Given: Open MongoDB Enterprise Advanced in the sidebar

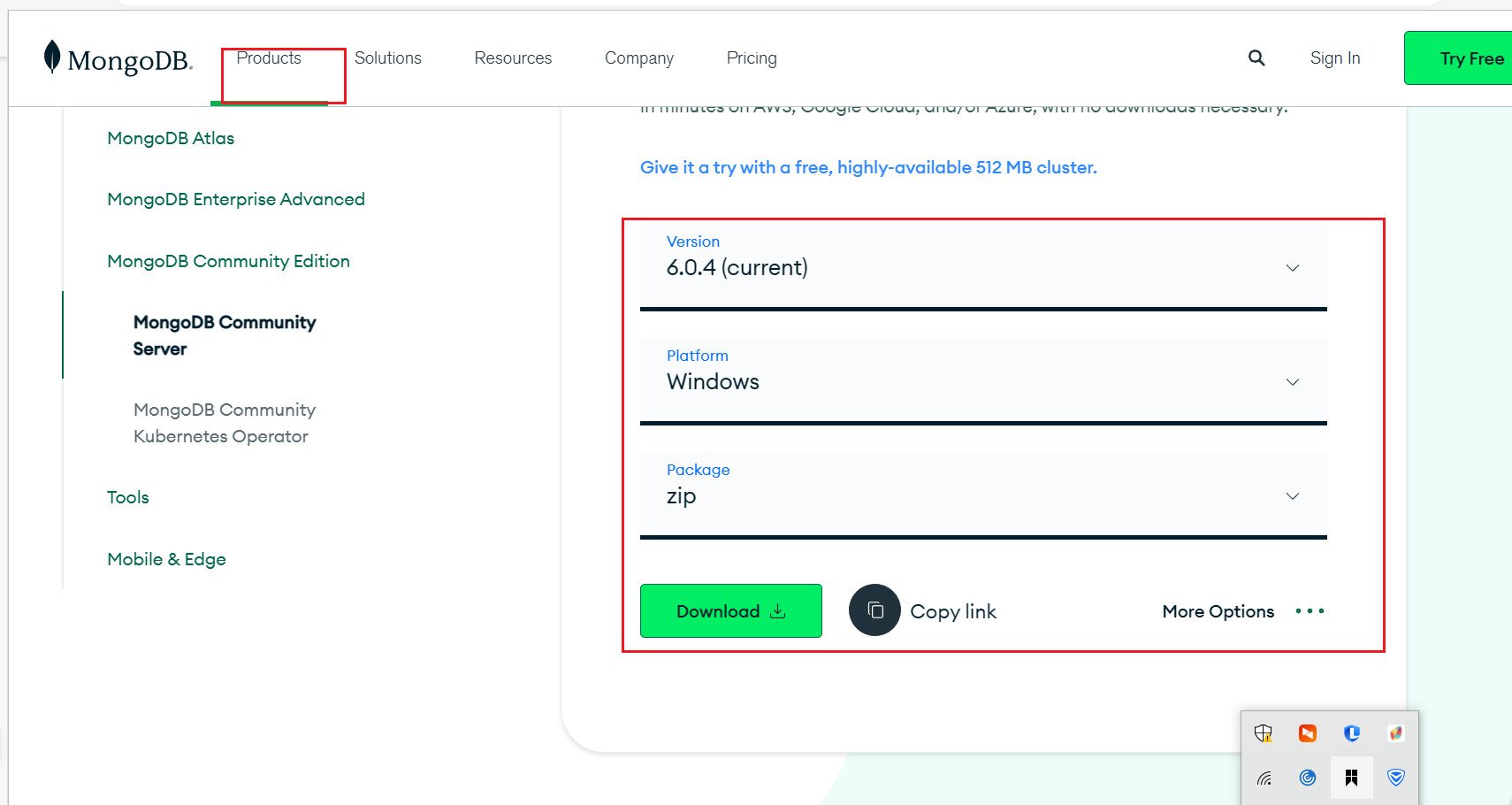Looking at the screenshot, I should coord(236,200).
